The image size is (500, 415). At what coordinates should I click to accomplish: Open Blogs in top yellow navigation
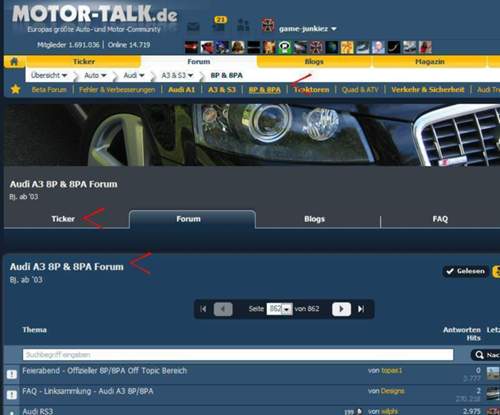tap(314, 62)
